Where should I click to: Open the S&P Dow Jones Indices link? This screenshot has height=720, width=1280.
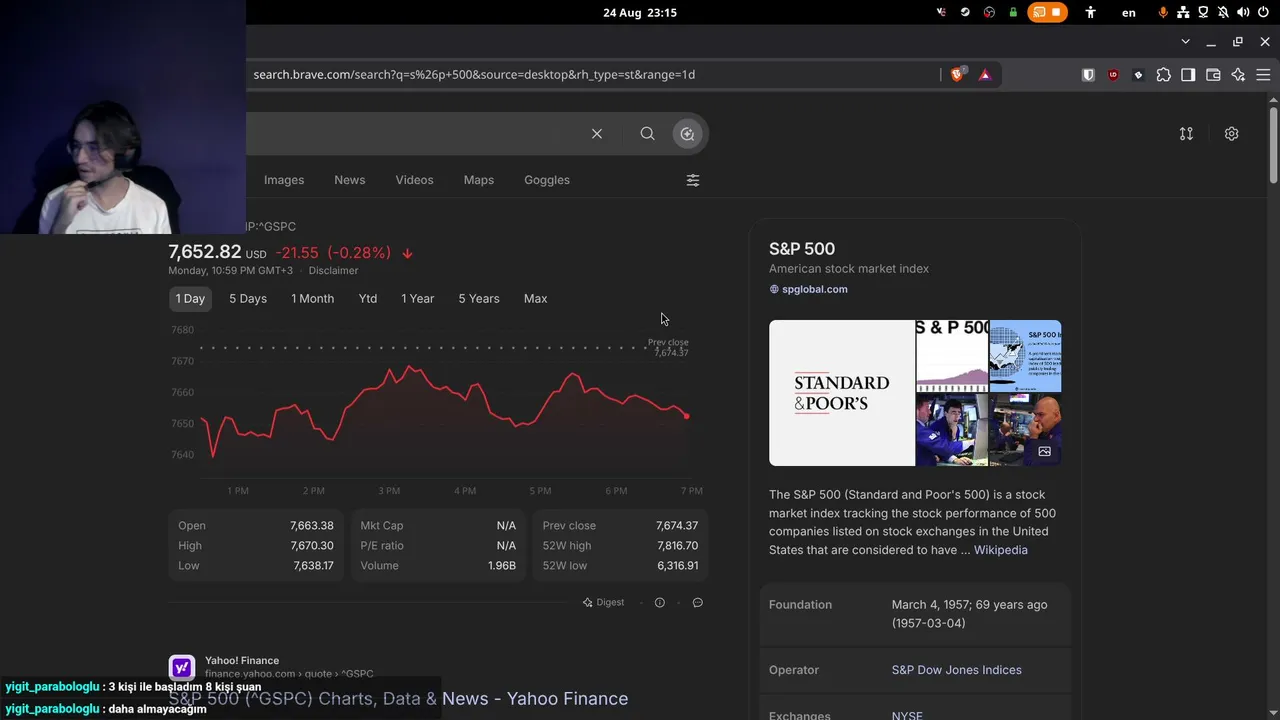pos(957,670)
